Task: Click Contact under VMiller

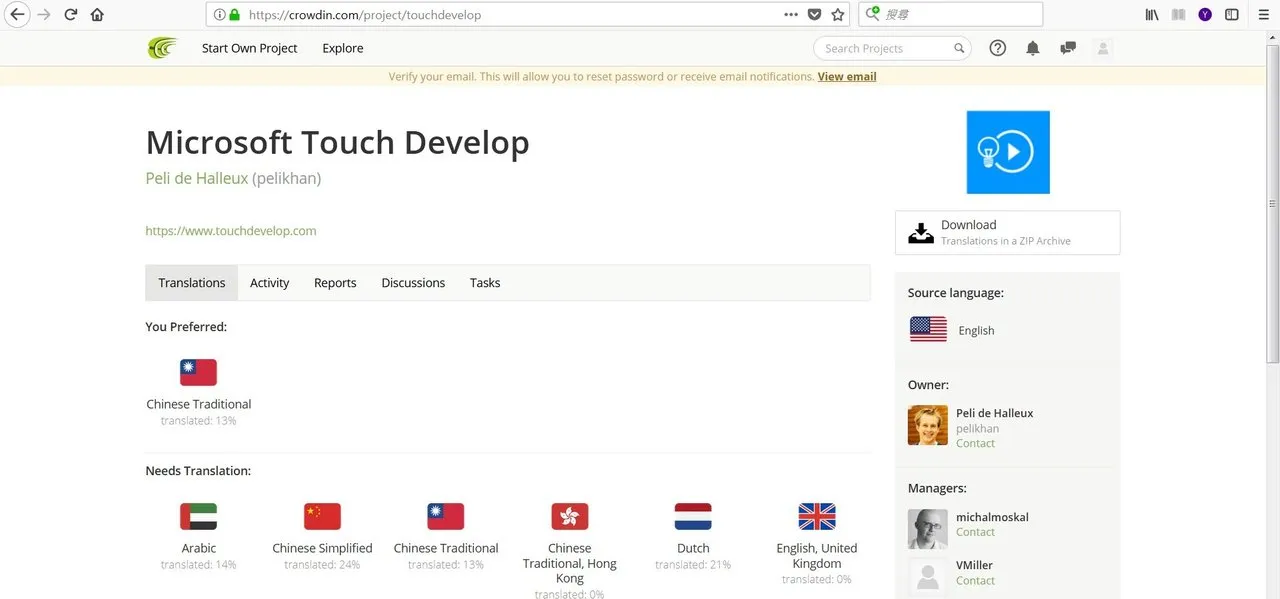Action: coord(975,580)
